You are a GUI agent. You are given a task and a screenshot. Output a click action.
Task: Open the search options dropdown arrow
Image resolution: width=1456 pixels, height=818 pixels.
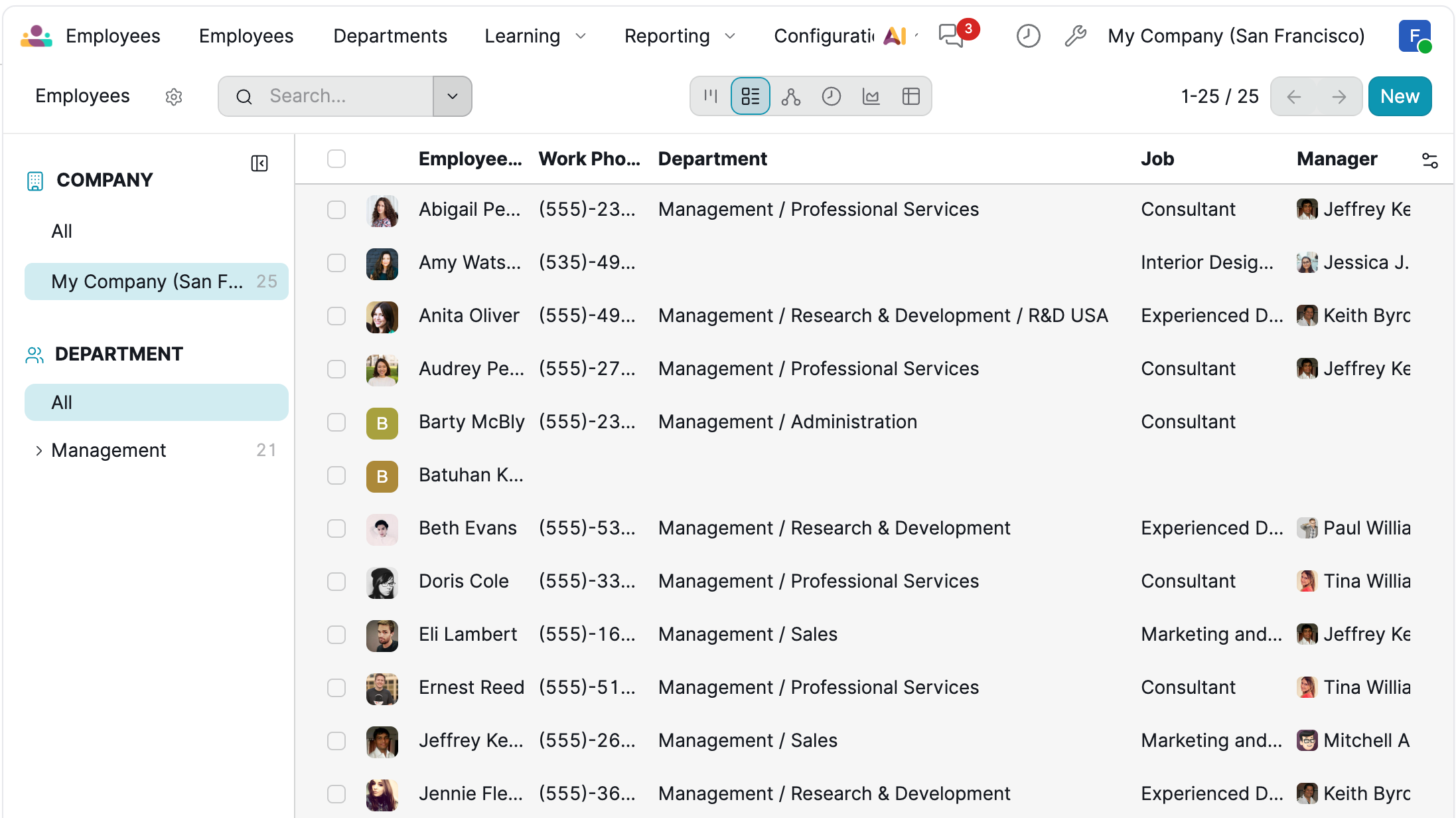pos(453,96)
